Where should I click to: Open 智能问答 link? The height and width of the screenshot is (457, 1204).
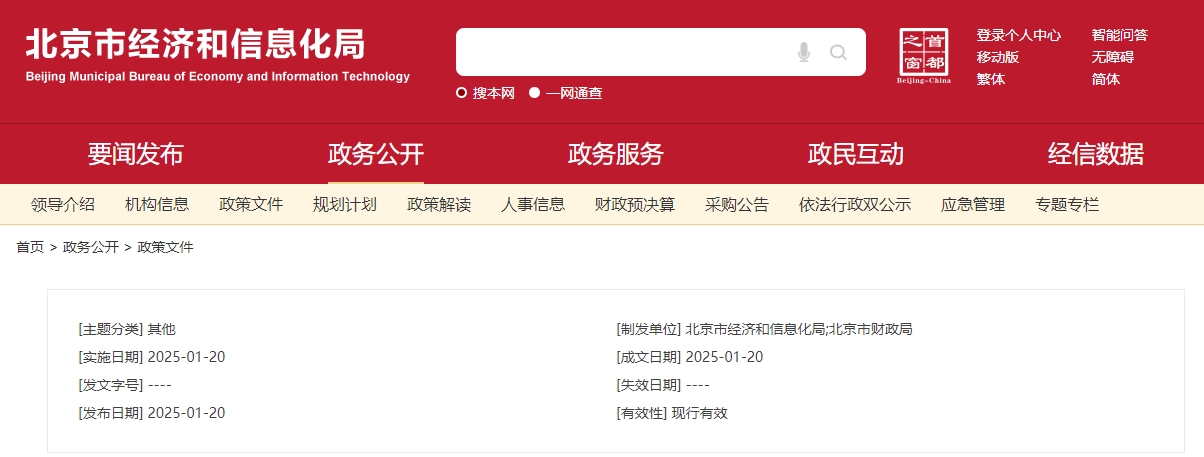tap(1120, 35)
